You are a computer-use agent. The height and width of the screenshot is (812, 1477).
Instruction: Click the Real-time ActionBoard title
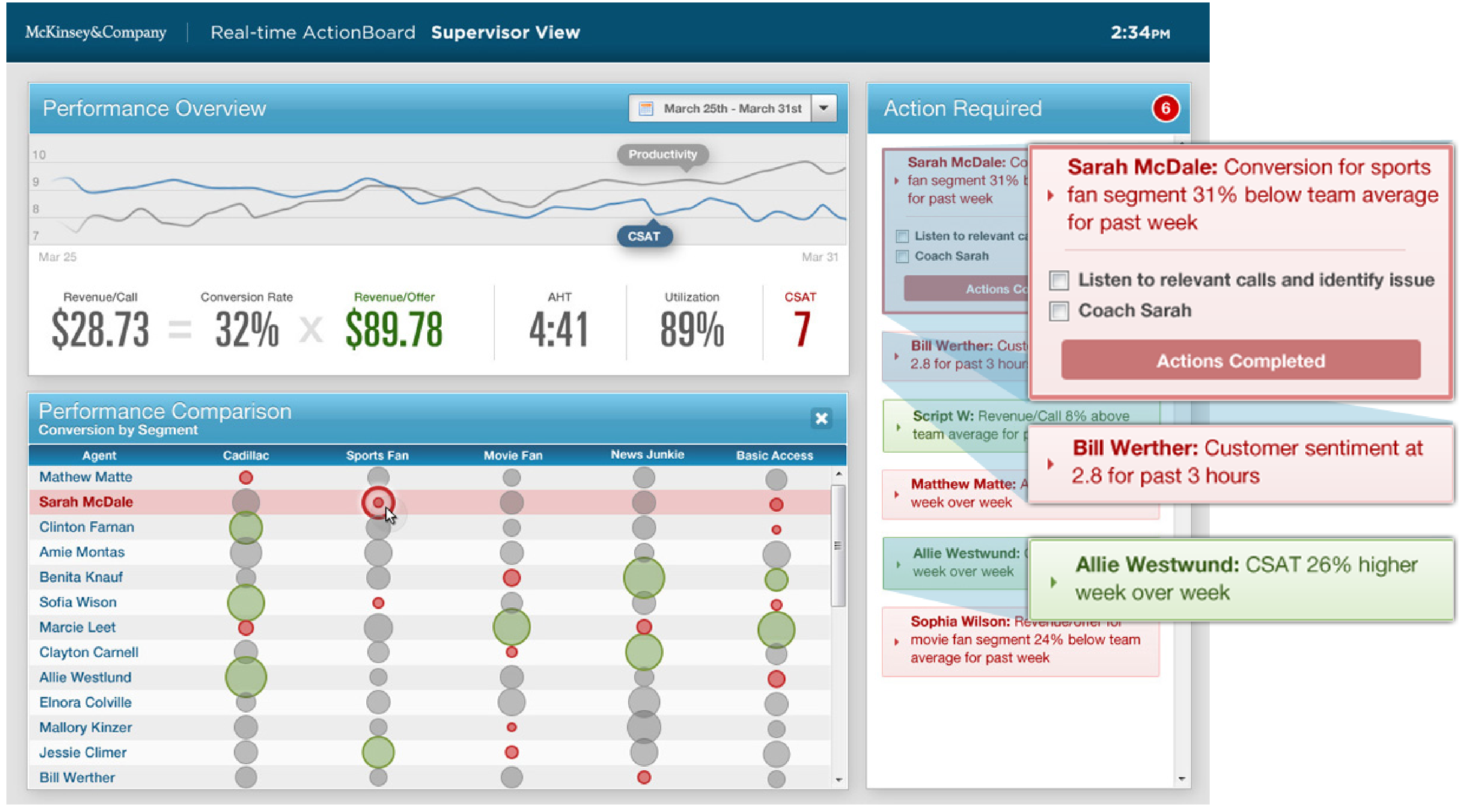point(313,32)
